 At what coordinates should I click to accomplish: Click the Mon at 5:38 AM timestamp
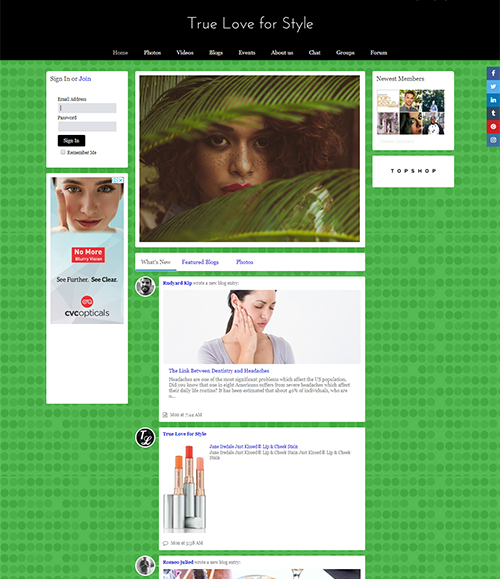coord(186,543)
